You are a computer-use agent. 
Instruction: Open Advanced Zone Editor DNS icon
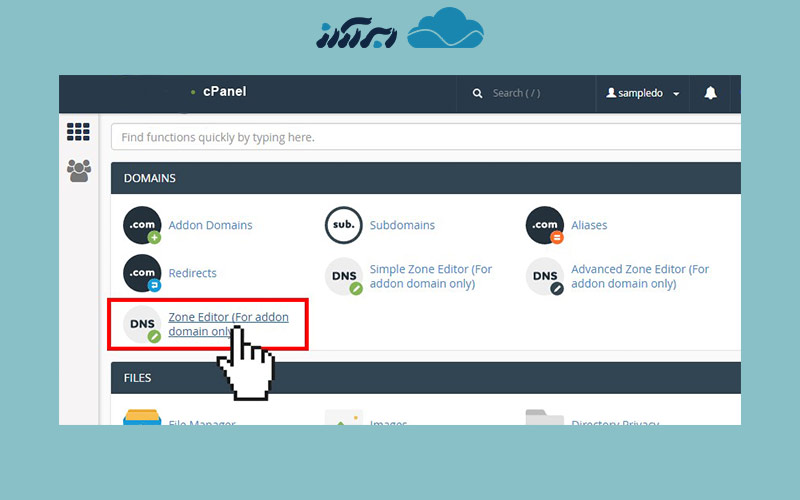point(545,276)
